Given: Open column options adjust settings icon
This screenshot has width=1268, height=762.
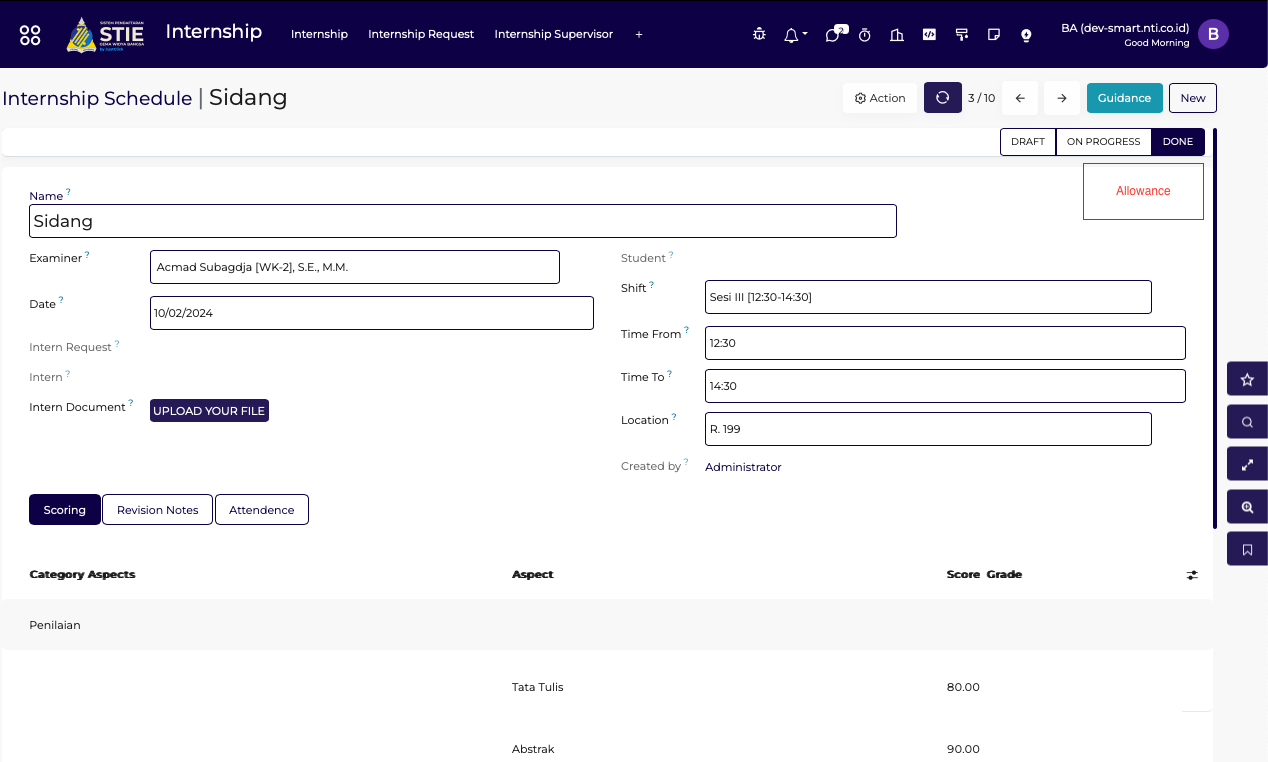Looking at the screenshot, I should tap(1192, 575).
